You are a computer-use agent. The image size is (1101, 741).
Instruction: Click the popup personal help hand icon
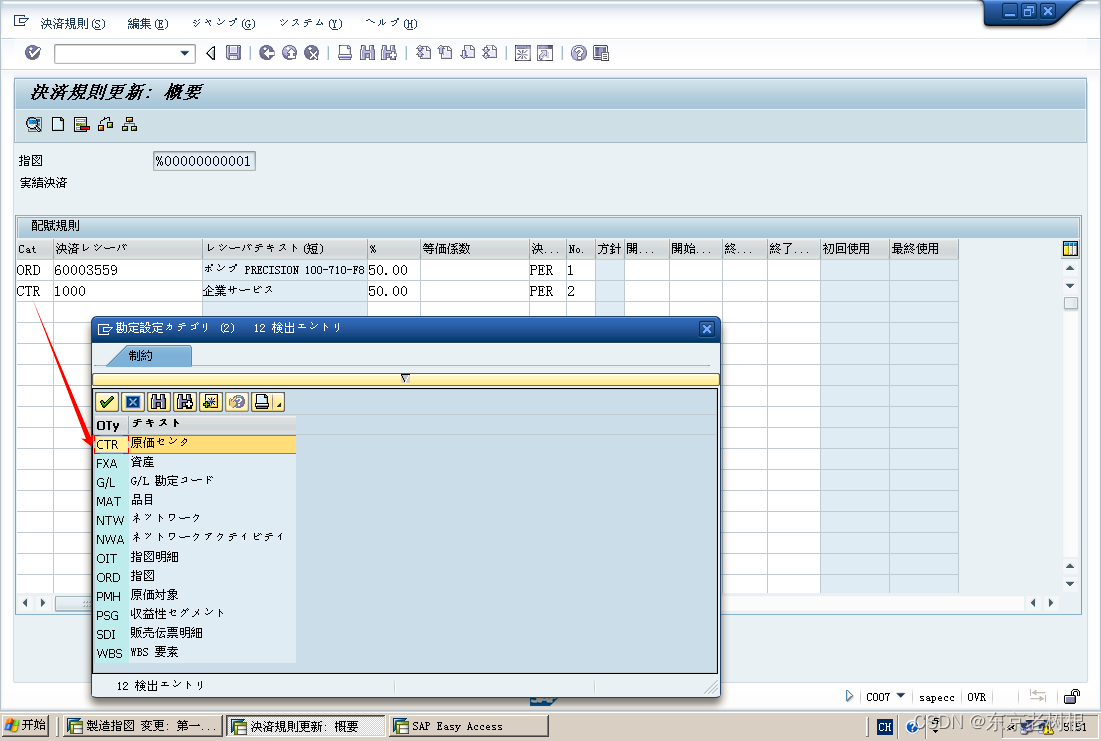237,402
